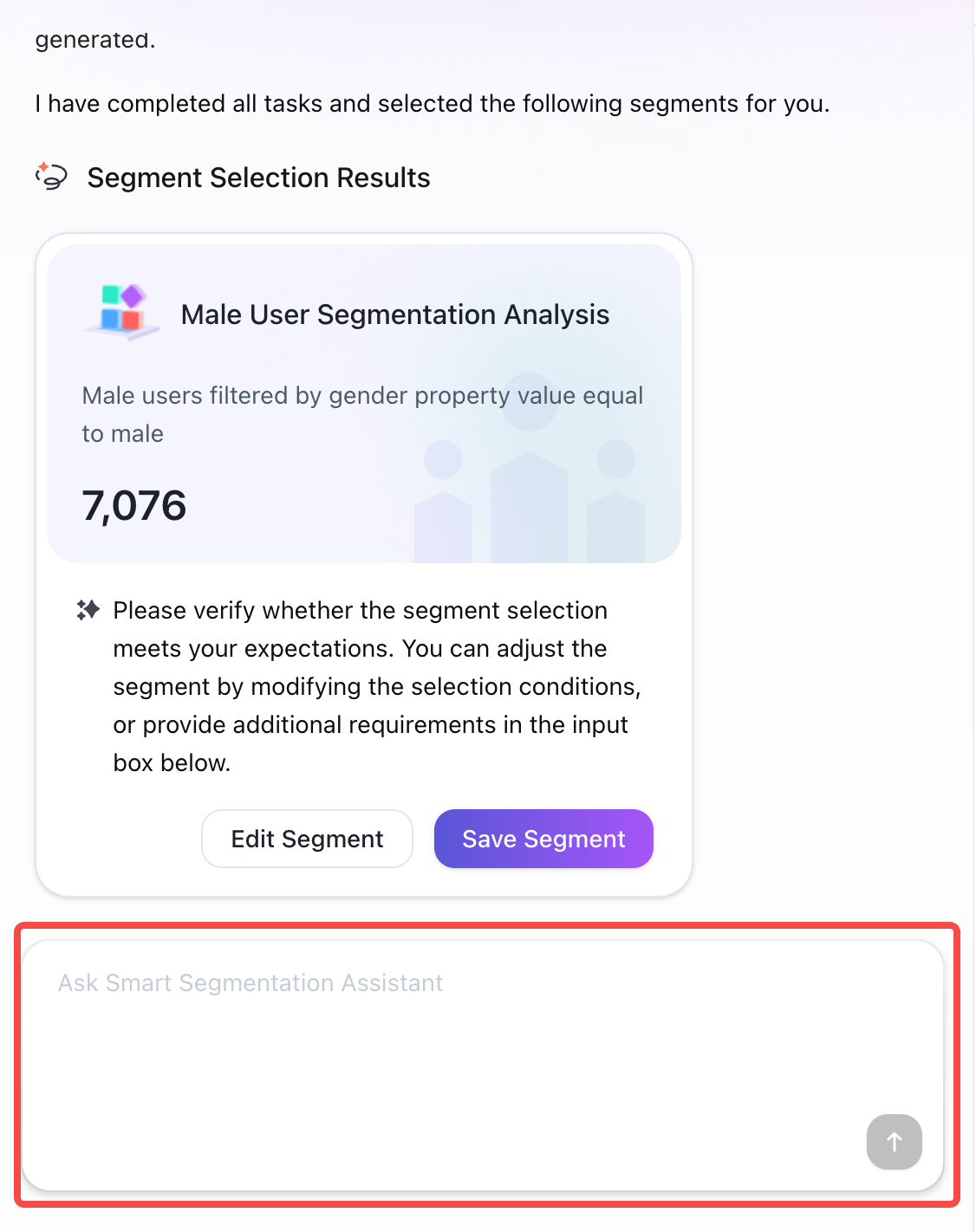Screen dimensions: 976x1232
Task: Click the verification instructions paragraph
Action: pyautogui.click(x=377, y=686)
